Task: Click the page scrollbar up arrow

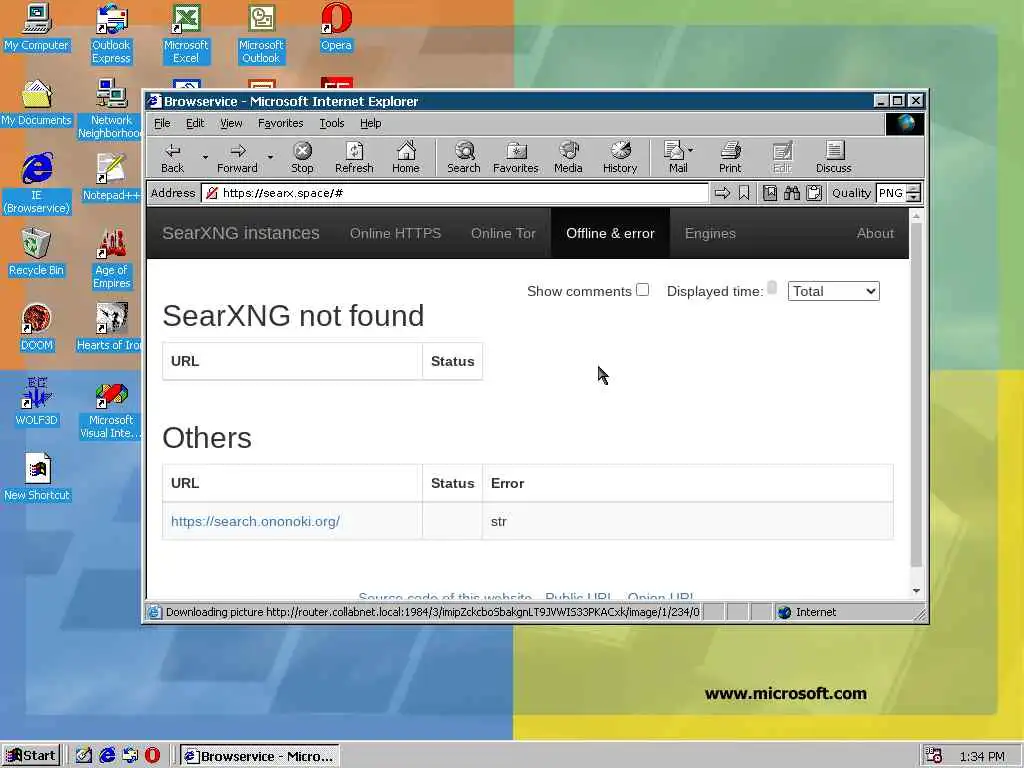Action: coord(916,216)
